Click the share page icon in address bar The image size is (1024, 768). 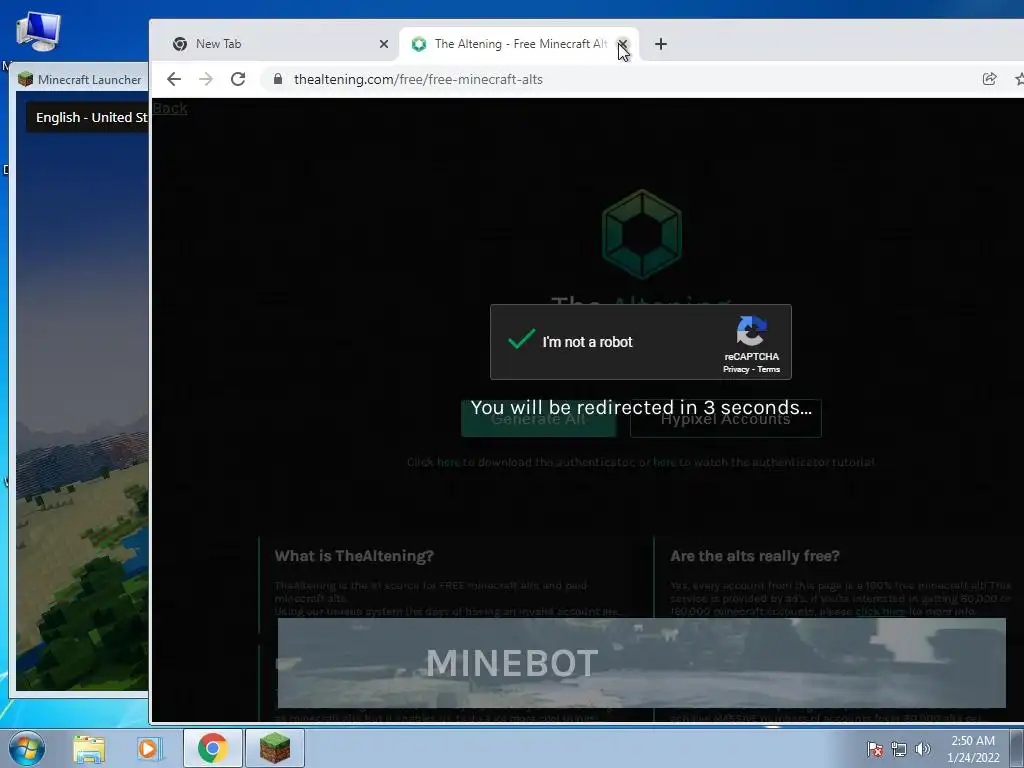click(989, 79)
